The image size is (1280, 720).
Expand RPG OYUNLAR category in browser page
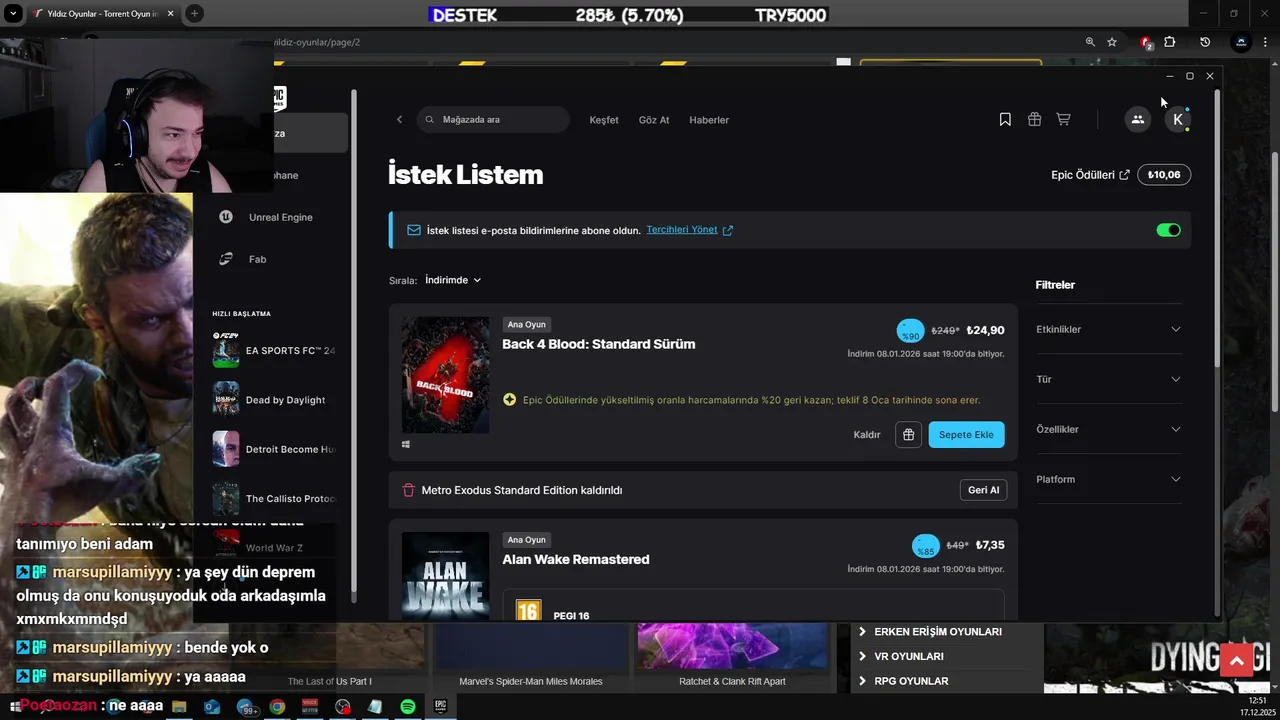(x=903, y=681)
